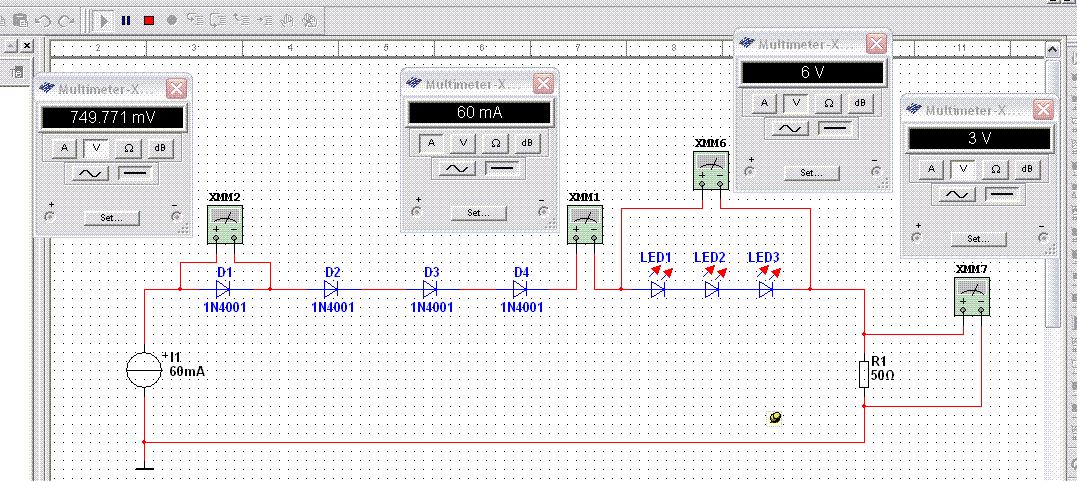
Task: Select AC signal mode on the 749.771 mV multimeter
Action: pyautogui.click(x=91, y=174)
